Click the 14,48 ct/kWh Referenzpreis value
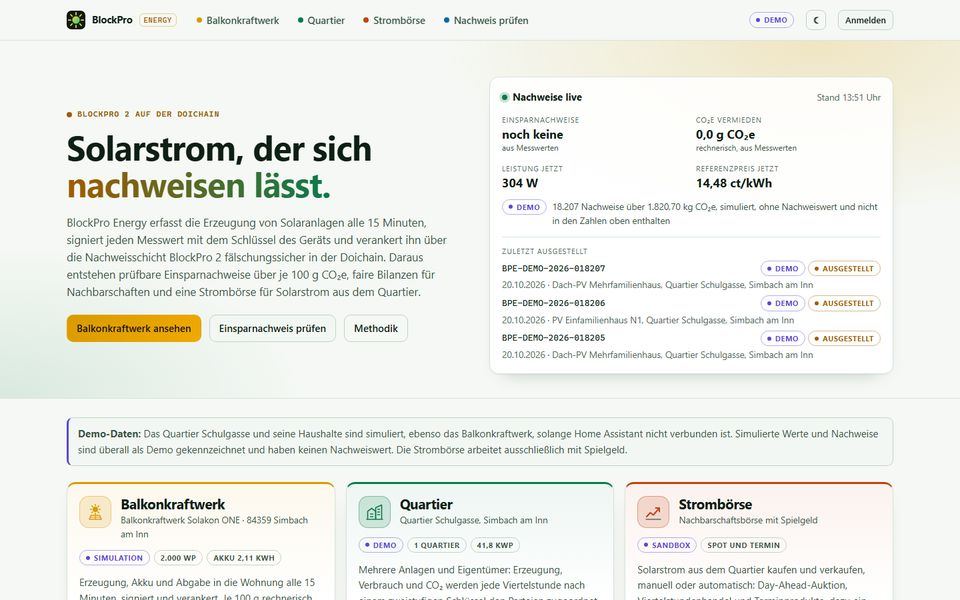This screenshot has height=600, width=960. click(733, 183)
